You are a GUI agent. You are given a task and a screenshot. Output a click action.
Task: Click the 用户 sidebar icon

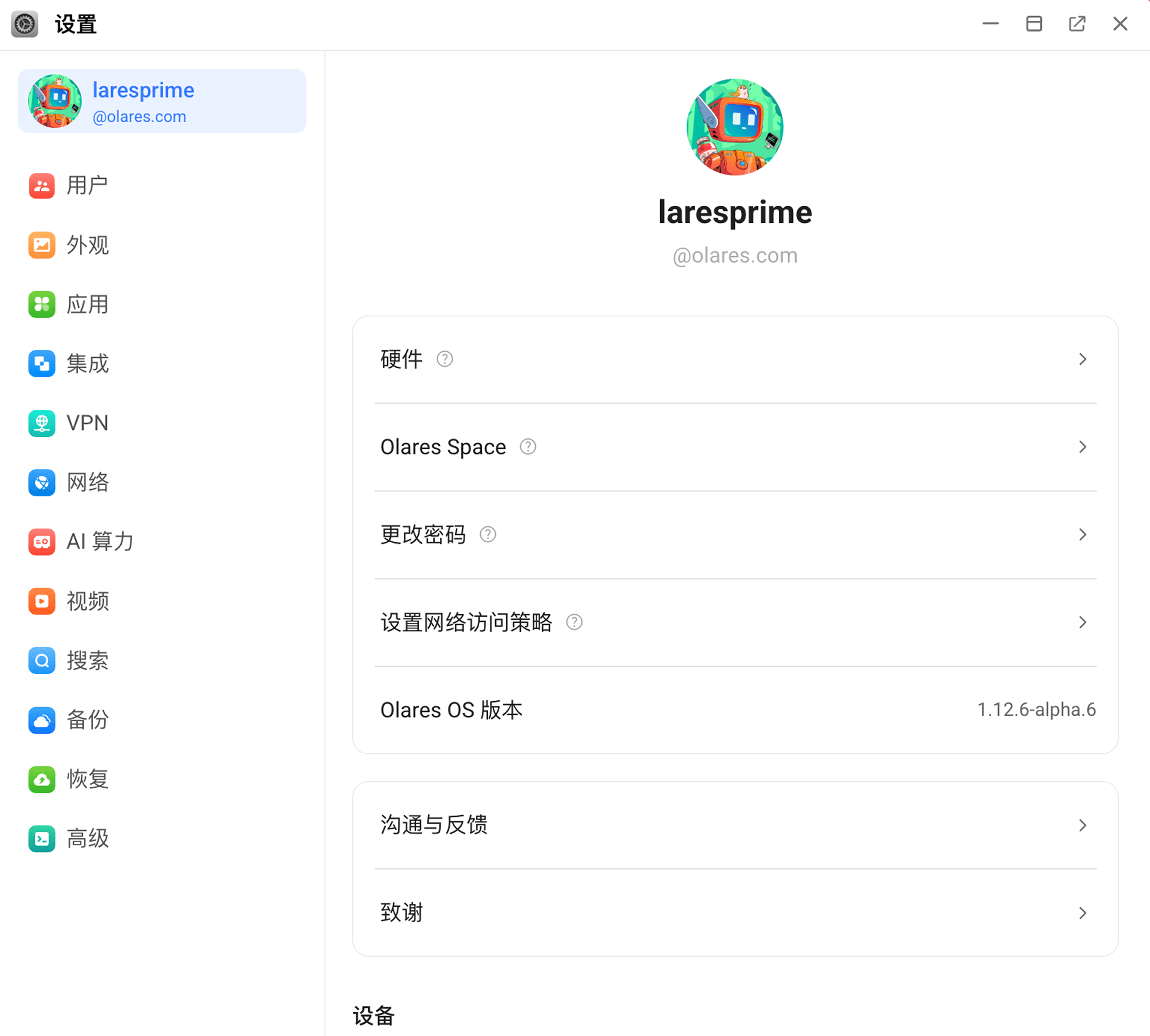coord(42,186)
